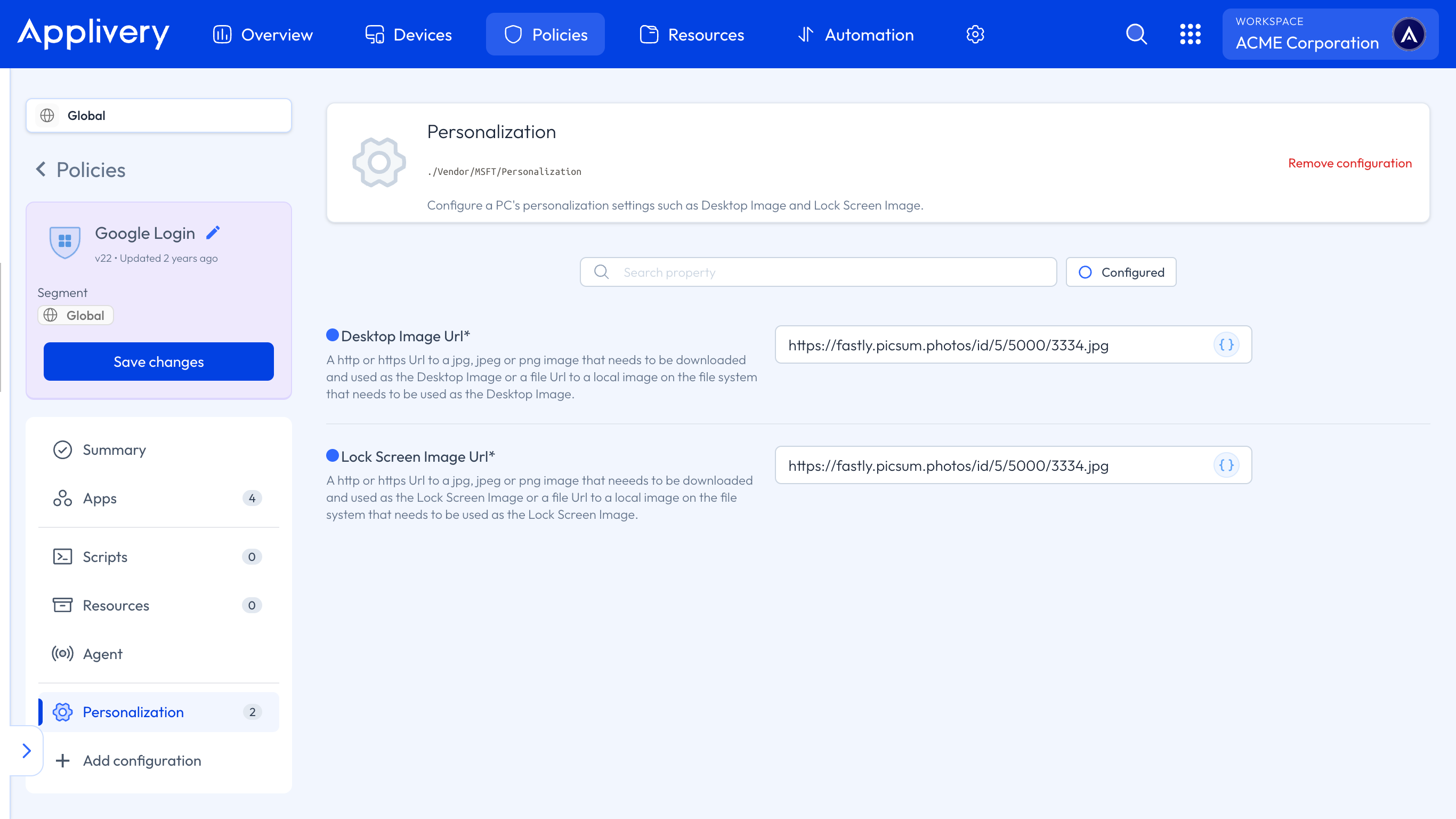Switch to the Policies navigation tab

[544, 34]
